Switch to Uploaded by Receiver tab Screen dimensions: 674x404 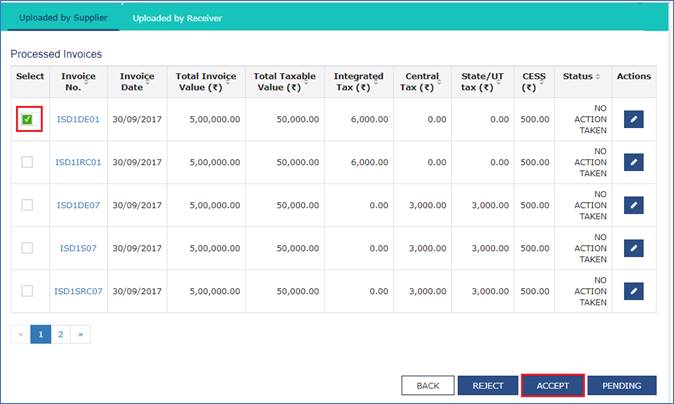(x=177, y=18)
